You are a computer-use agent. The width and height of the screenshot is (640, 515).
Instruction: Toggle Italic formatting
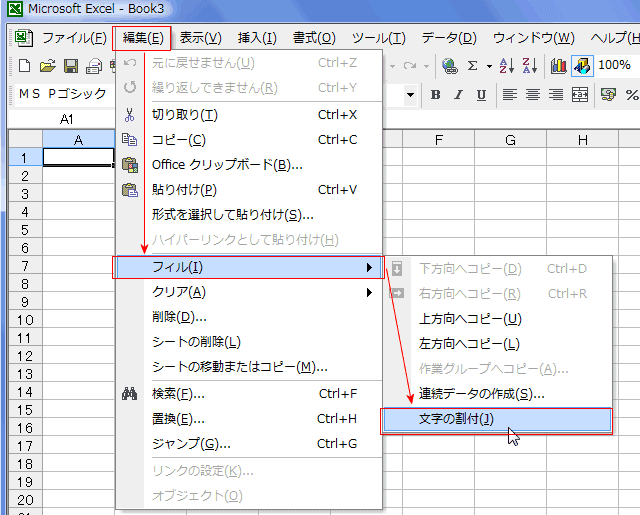(458, 95)
